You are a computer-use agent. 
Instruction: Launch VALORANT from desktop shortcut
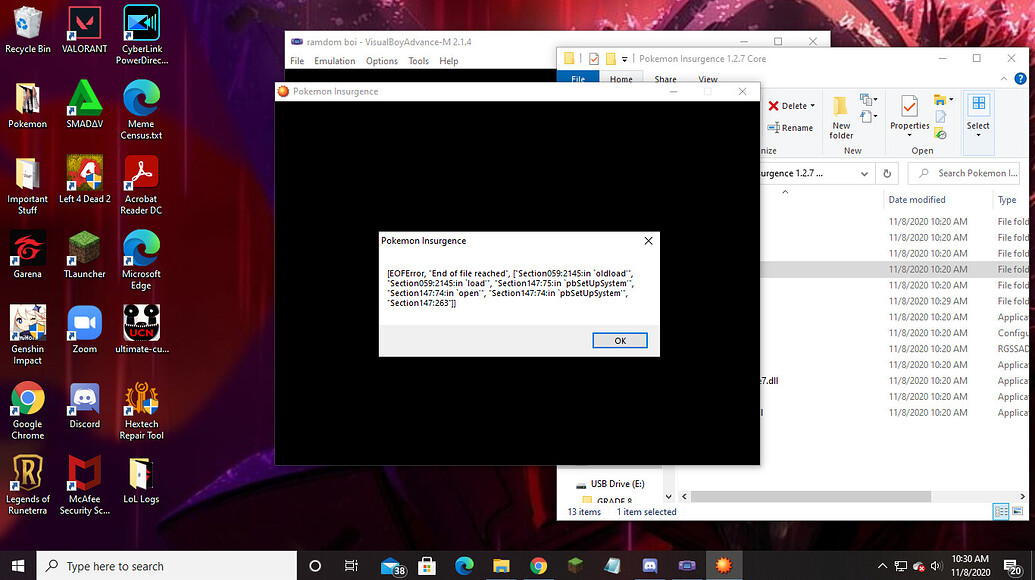click(x=84, y=30)
